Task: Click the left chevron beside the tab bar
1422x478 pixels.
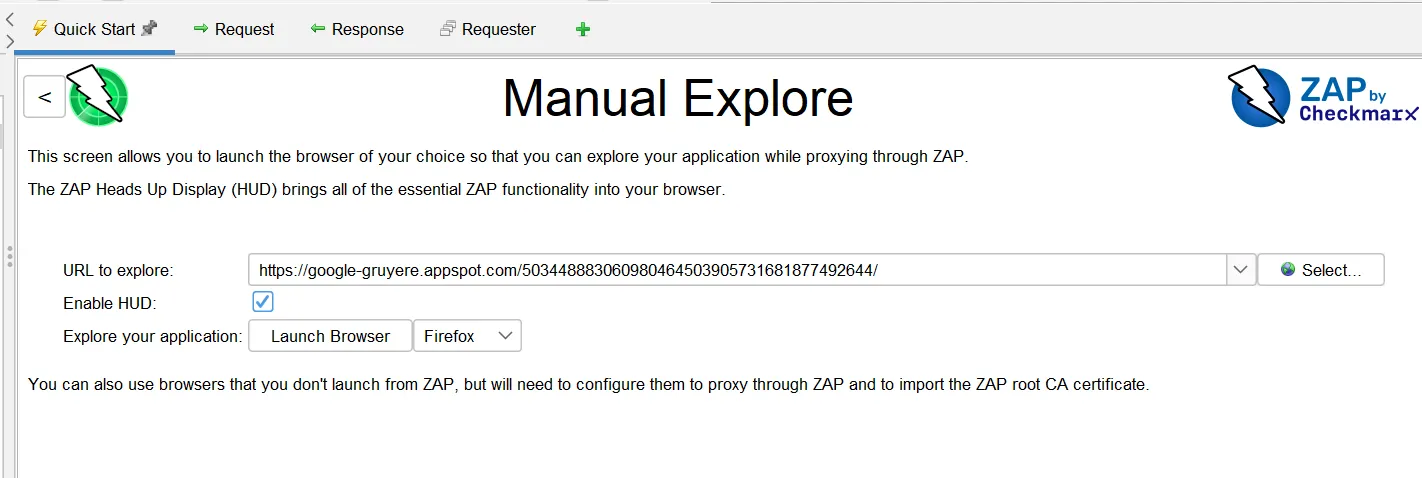Action: [x=9, y=18]
